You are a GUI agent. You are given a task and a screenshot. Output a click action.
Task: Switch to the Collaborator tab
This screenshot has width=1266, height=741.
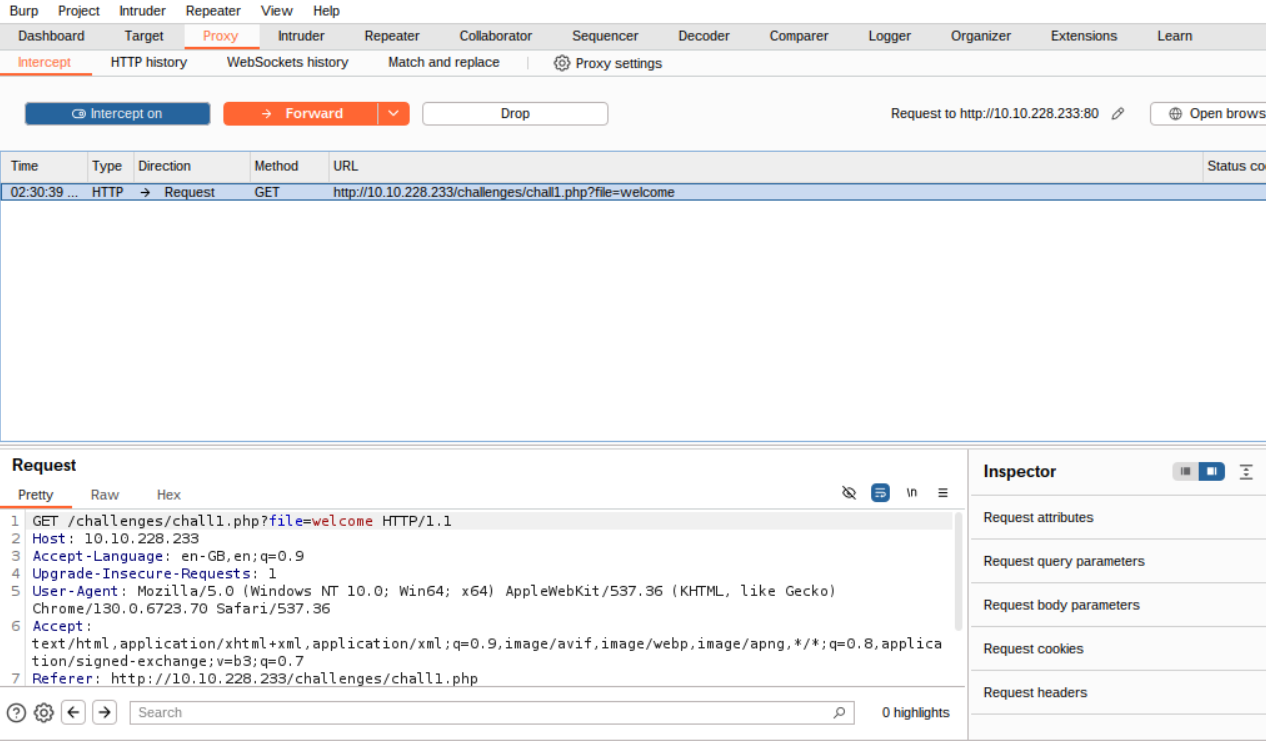point(496,36)
